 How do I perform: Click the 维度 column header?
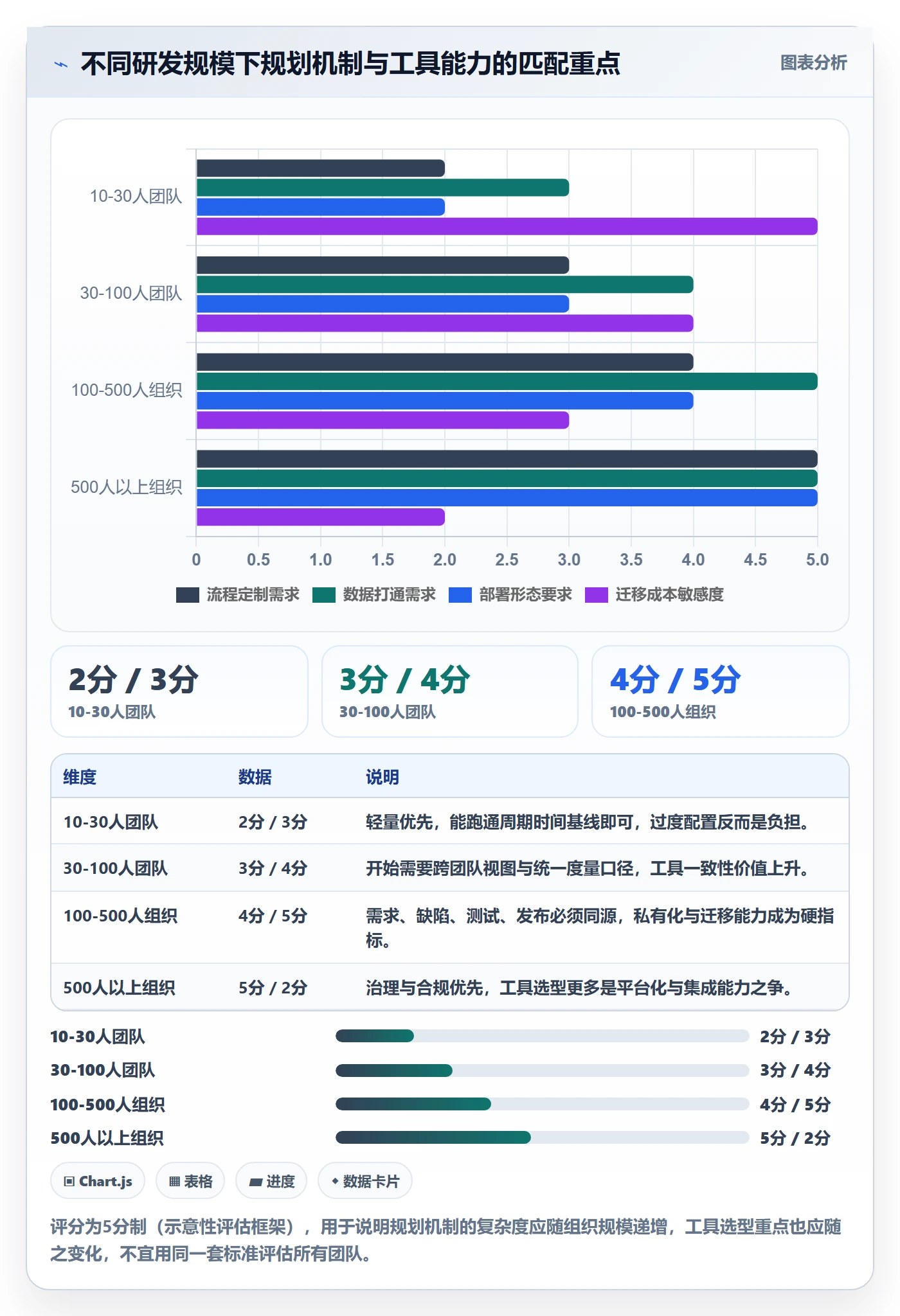pyautogui.click(x=80, y=777)
